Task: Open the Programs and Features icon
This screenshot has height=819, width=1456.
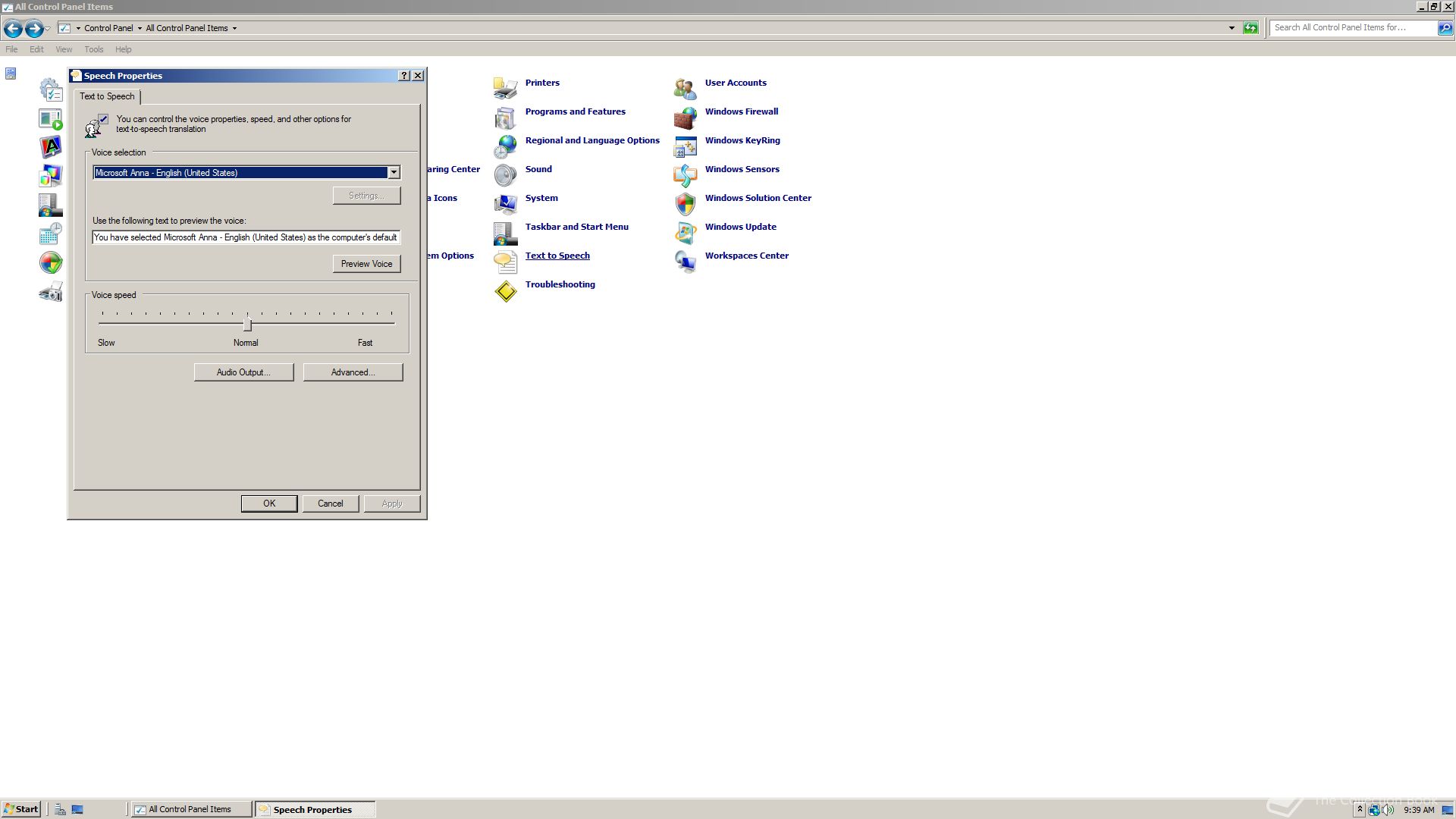Action: pyautogui.click(x=505, y=117)
